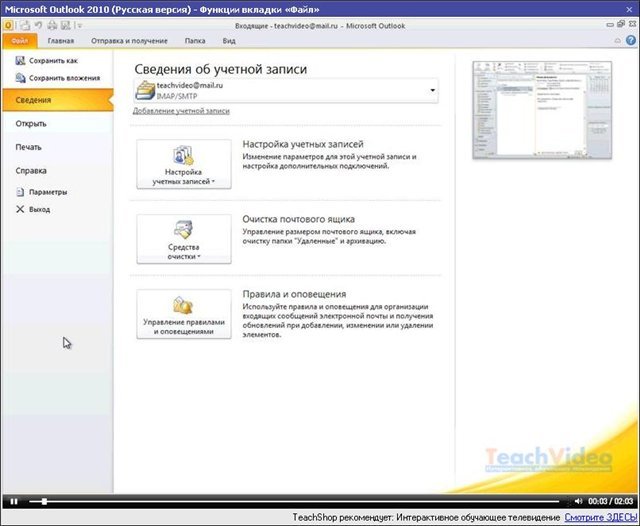
Task: Click the Outlook logo icon in the title bar
Action: pos(8,24)
